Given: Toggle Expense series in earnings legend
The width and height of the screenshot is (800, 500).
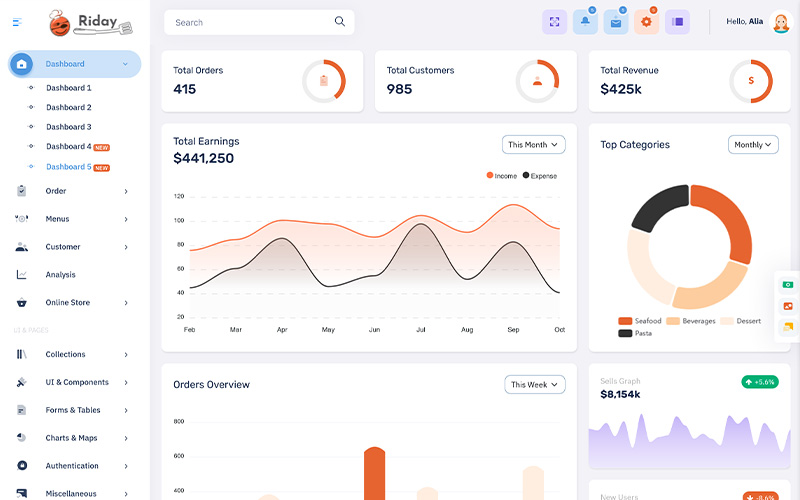Looking at the screenshot, I should click(x=540, y=176).
